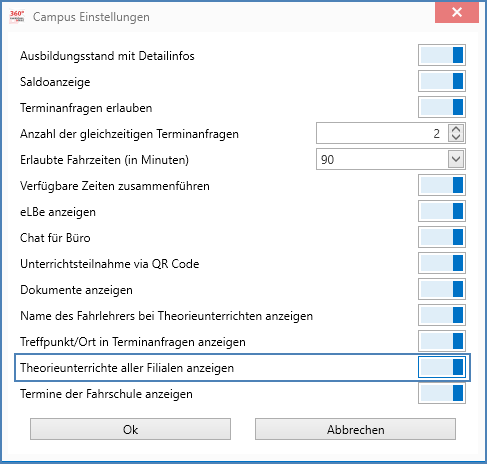Toggle Name des Fahrlehrers bei Theorieunterrichten switch
The width and height of the screenshot is (487, 464).
[x=442, y=315]
